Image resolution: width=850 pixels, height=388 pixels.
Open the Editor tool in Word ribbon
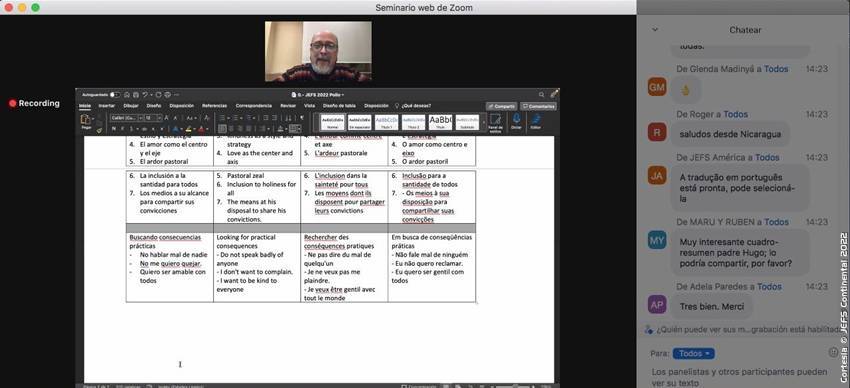535,121
